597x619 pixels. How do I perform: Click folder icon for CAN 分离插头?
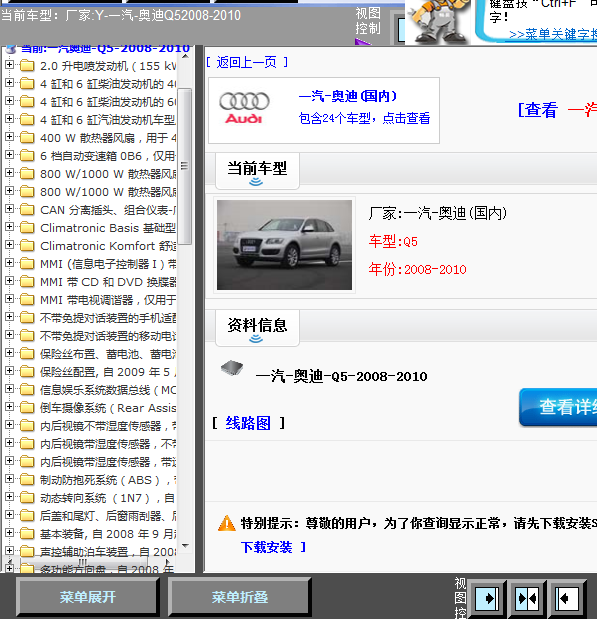(x=27, y=210)
